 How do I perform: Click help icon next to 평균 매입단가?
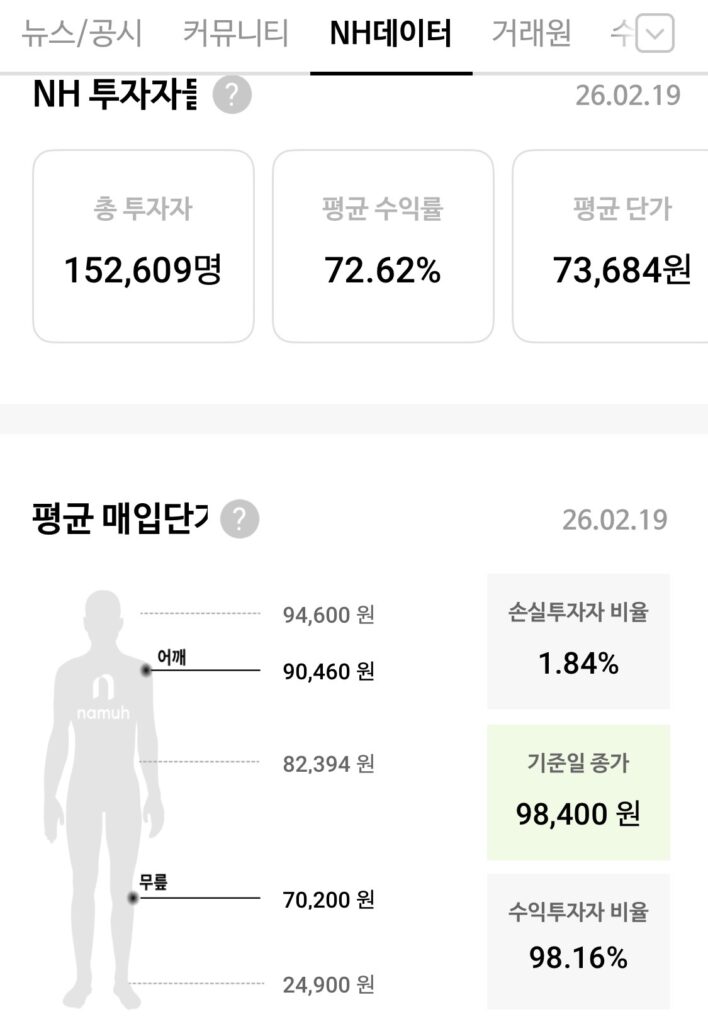click(239, 520)
